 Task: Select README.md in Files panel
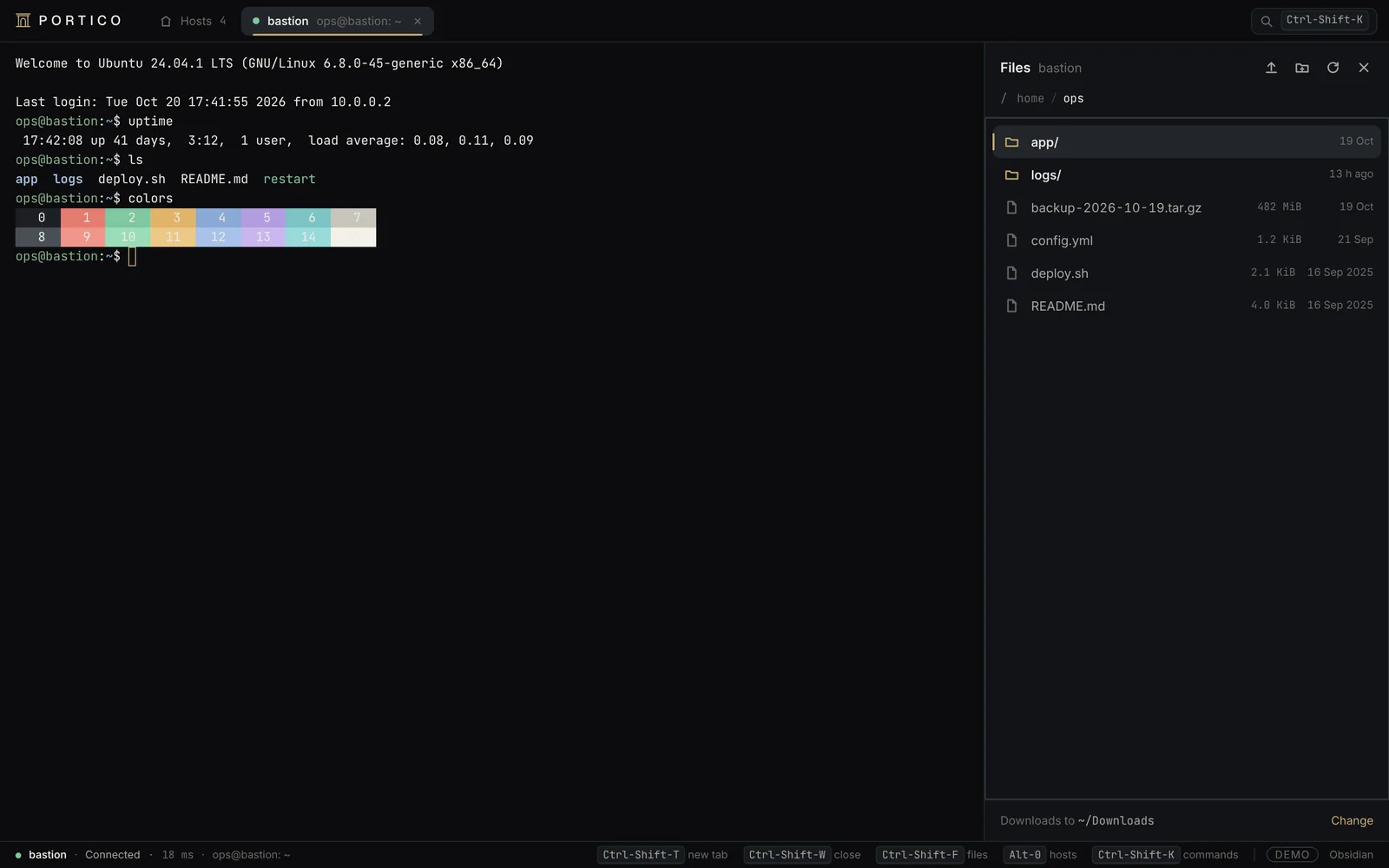click(x=1187, y=306)
